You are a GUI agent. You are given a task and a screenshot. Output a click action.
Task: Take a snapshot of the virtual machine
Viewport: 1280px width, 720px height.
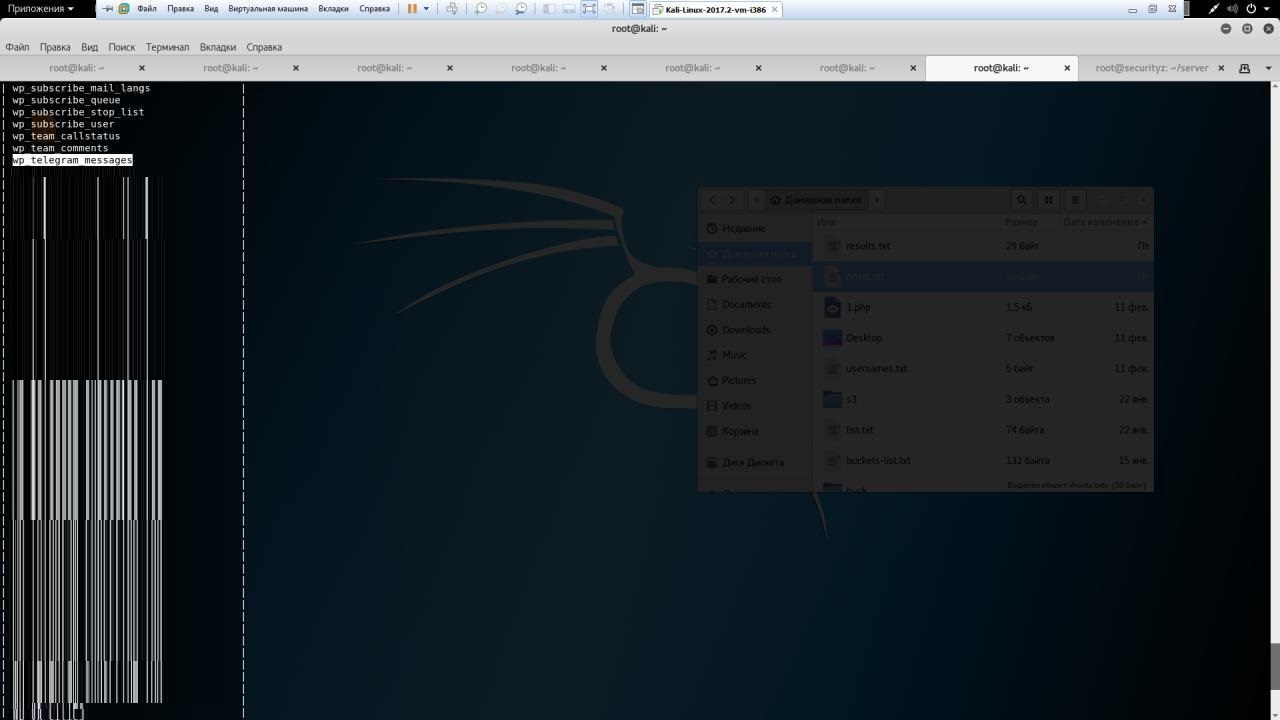(481, 8)
